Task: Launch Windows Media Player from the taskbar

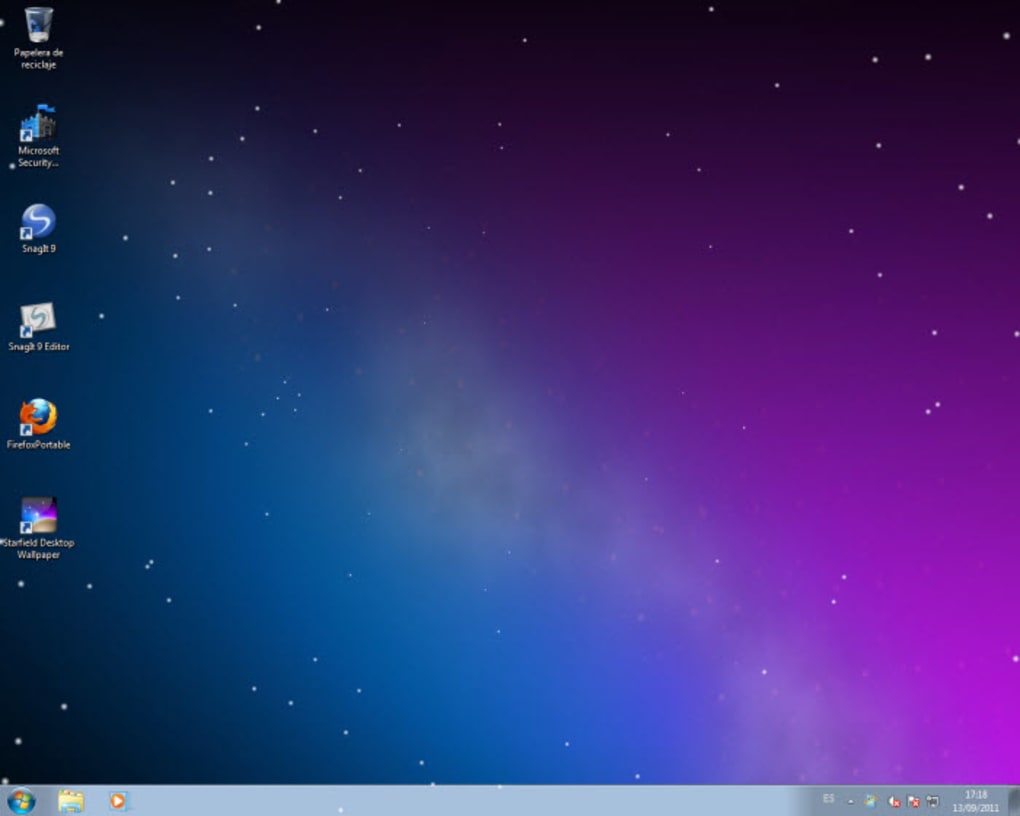Action: pyautogui.click(x=119, y=801)
